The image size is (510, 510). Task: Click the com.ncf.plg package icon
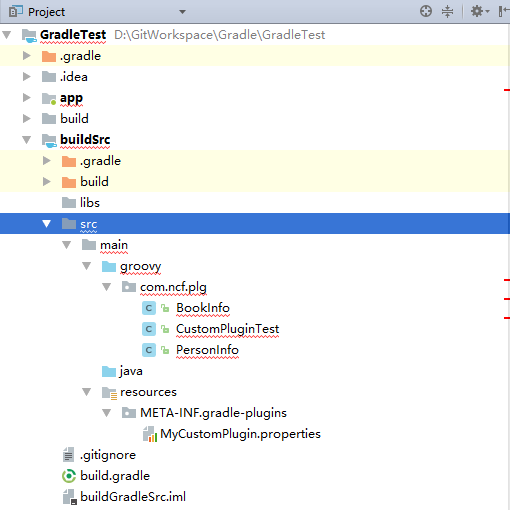pos(129,287)
